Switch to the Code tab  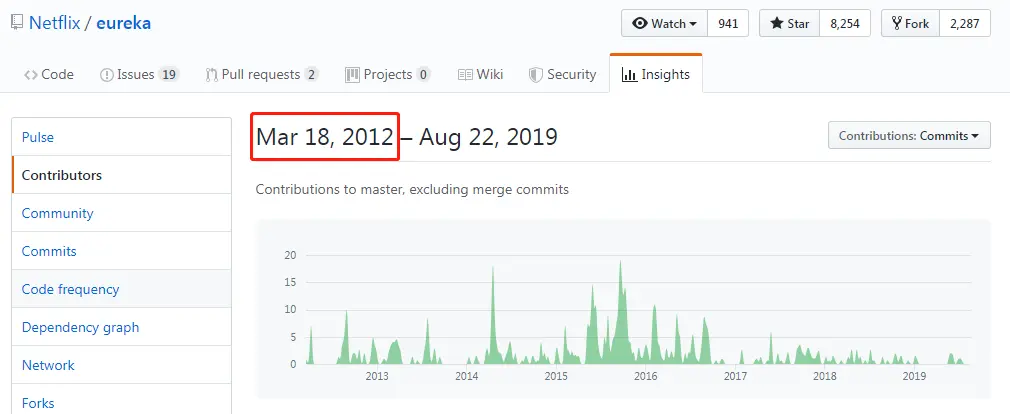(49, 74)
